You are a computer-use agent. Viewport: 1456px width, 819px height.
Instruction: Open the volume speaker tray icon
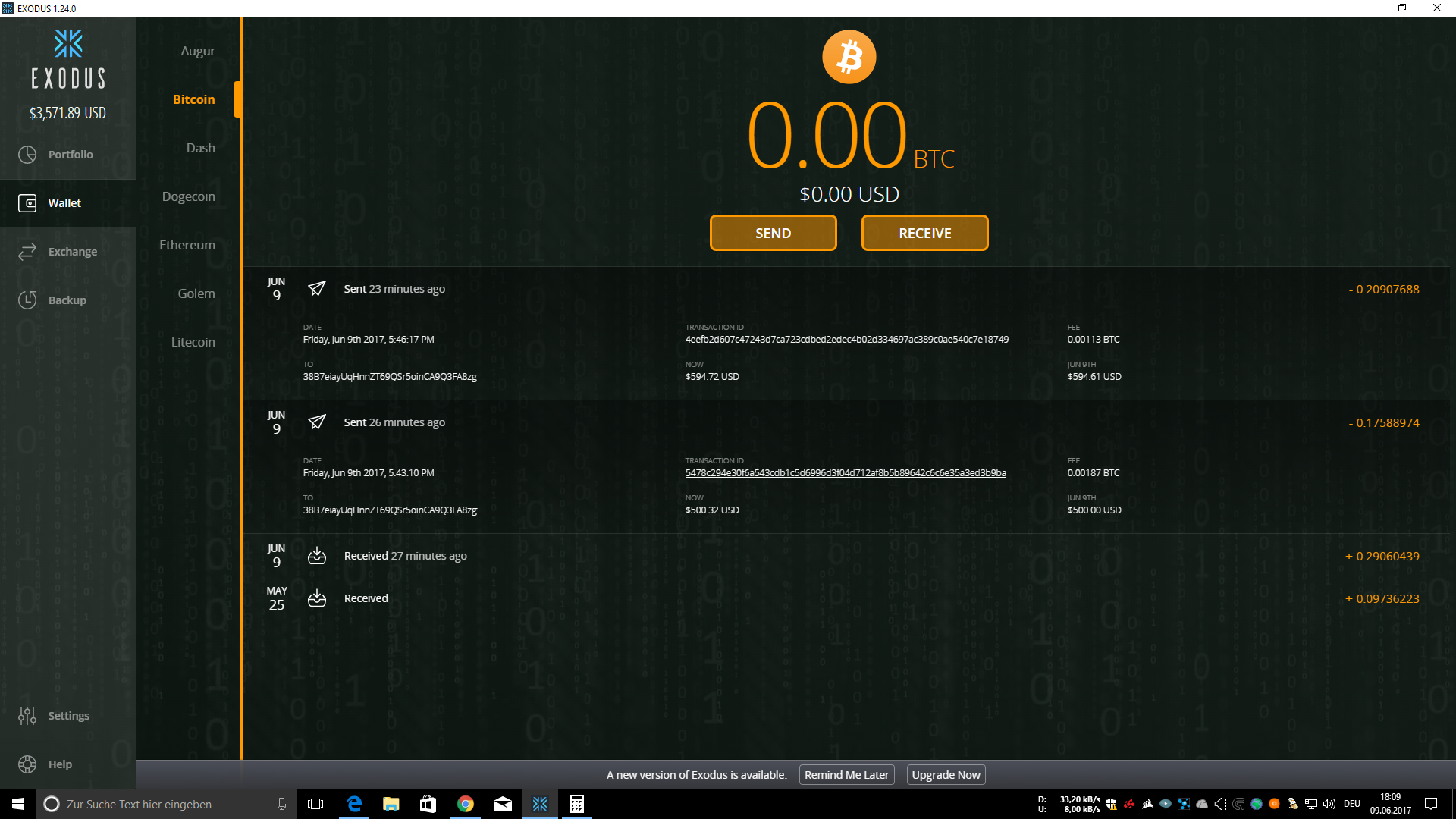coord(1329,804)
